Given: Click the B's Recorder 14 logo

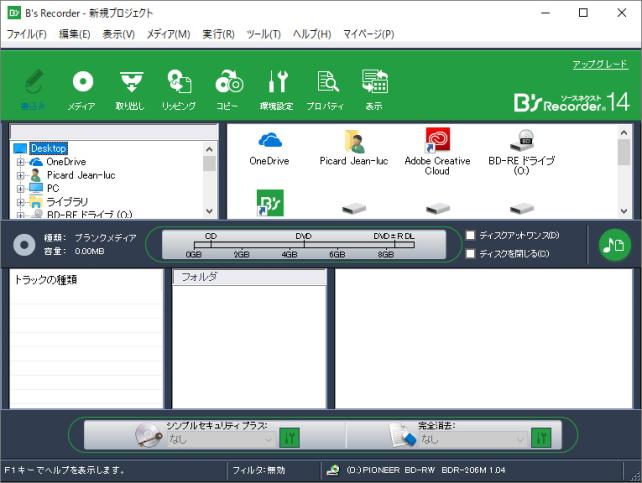Looking at the screenshot, I should (572, 102).
